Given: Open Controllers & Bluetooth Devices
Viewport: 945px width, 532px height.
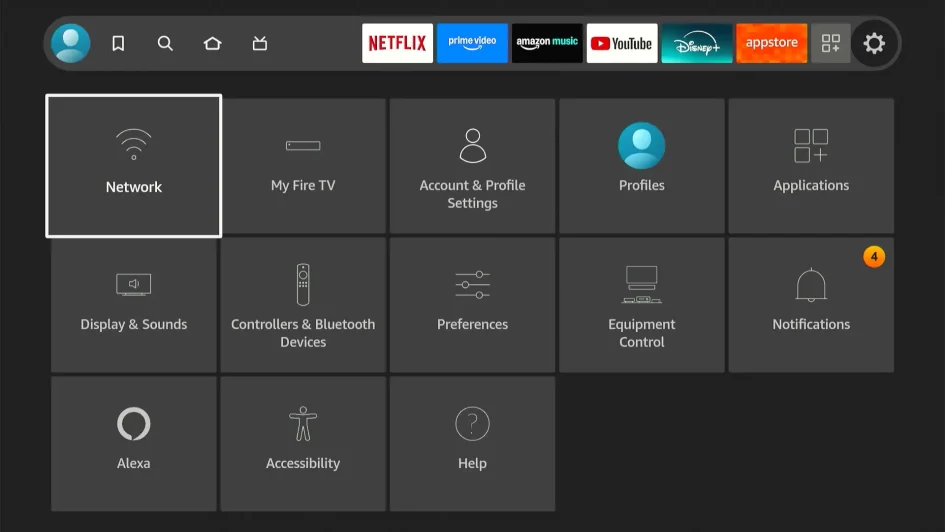Looking at the screenshot, I should pos(303,305).
